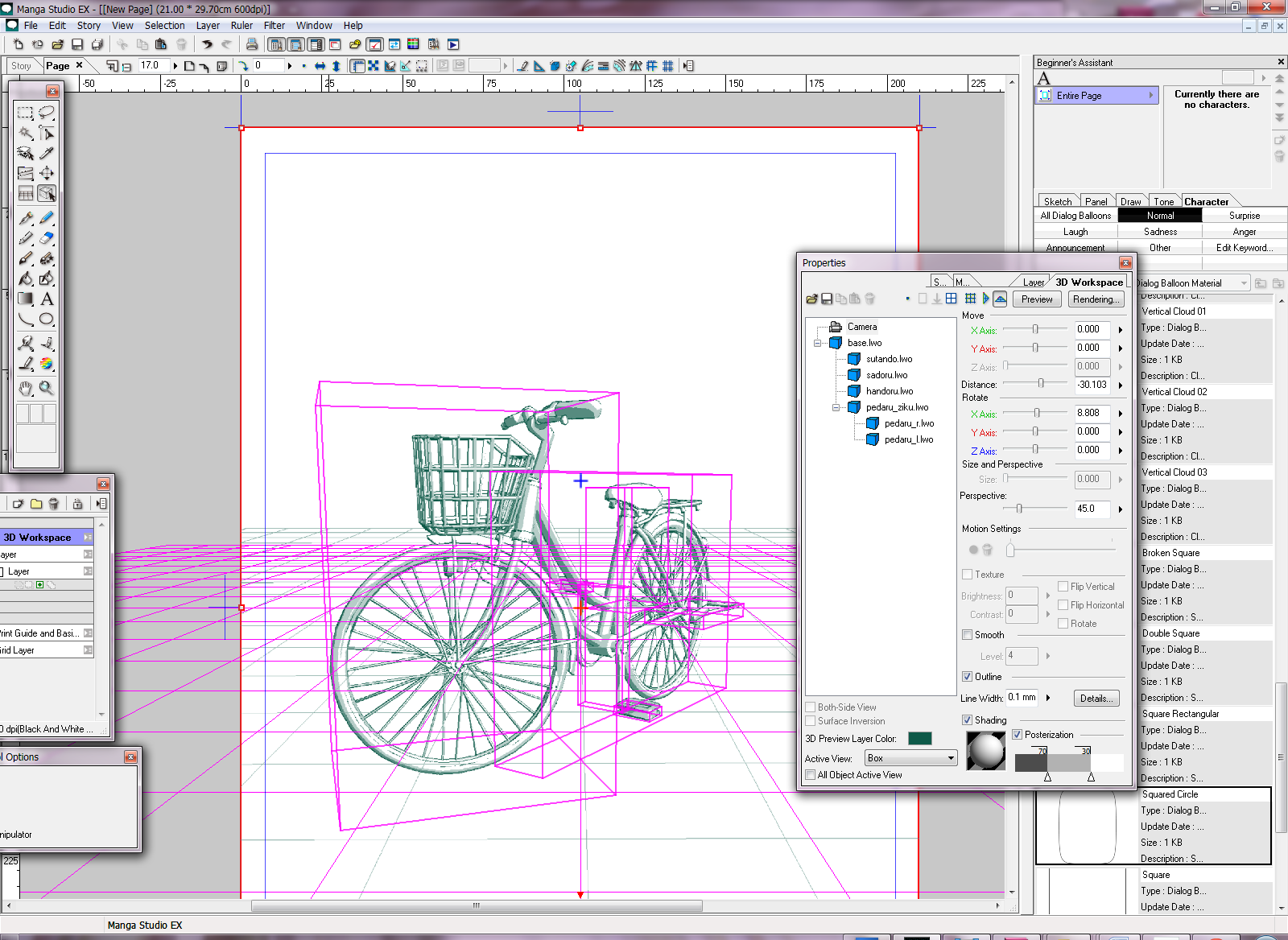Enable All Object Active View checkbox
Image resolution: width=1288 pixels, height=940 pixels.
pyautogui.click(x=811, y=775)
